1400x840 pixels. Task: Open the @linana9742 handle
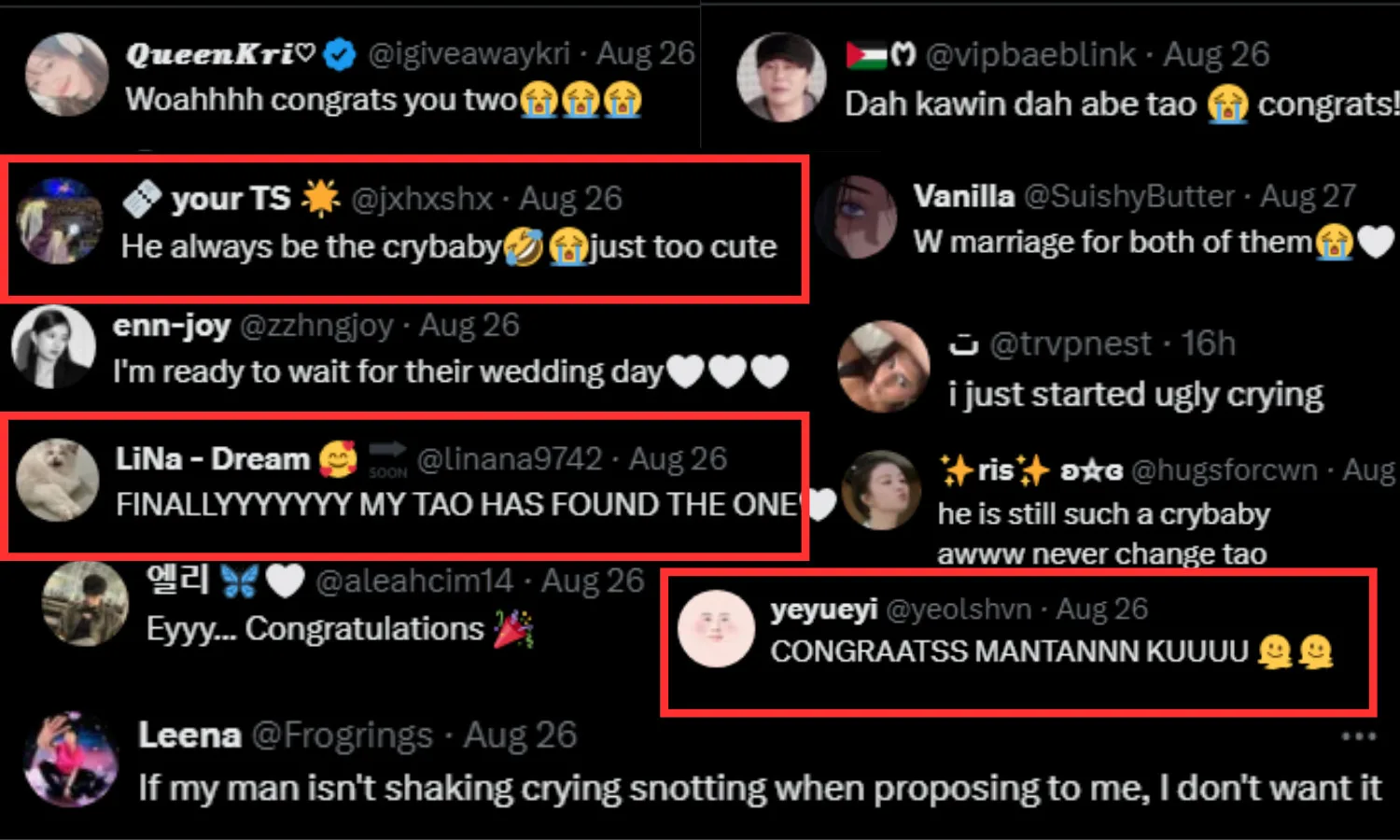pyautogui.click(x=510, y=459)
